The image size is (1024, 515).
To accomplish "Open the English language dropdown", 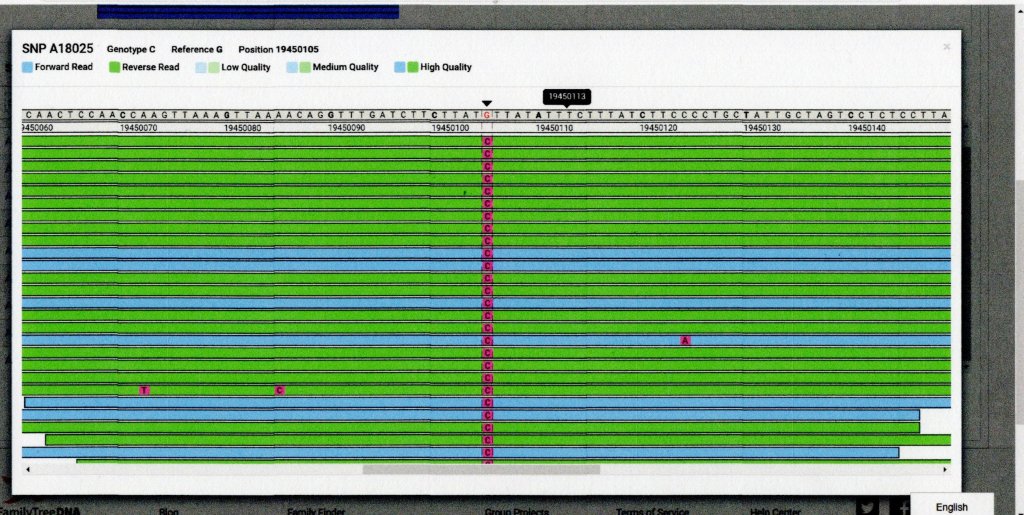I will point(951,506).
